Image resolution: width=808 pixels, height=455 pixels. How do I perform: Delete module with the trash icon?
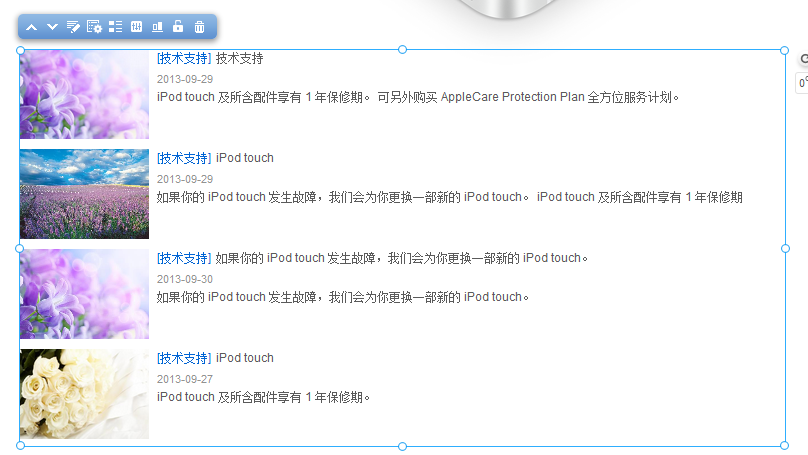tap(199, 27)
